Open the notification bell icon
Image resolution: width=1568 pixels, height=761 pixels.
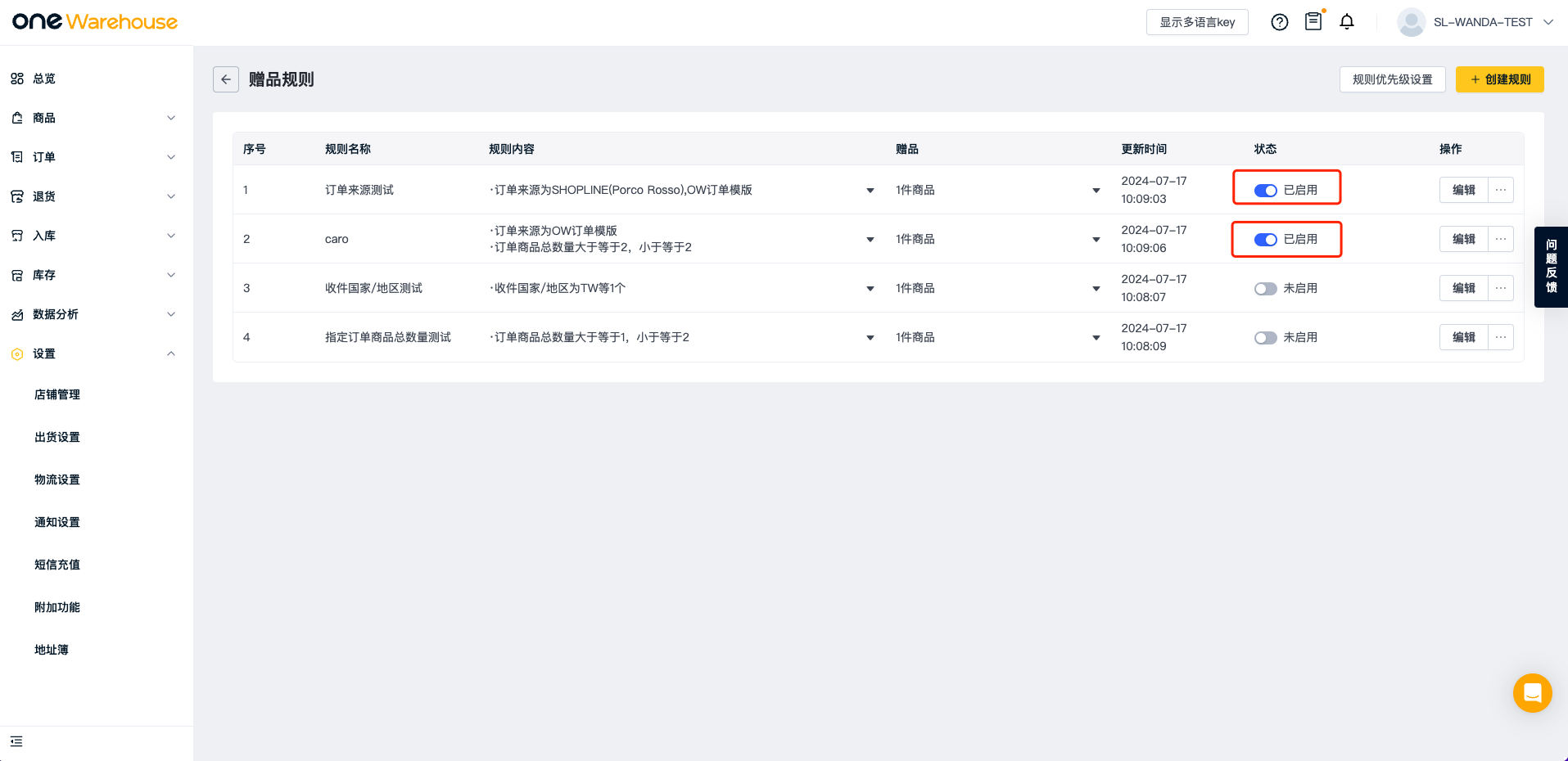point(1346,22)
